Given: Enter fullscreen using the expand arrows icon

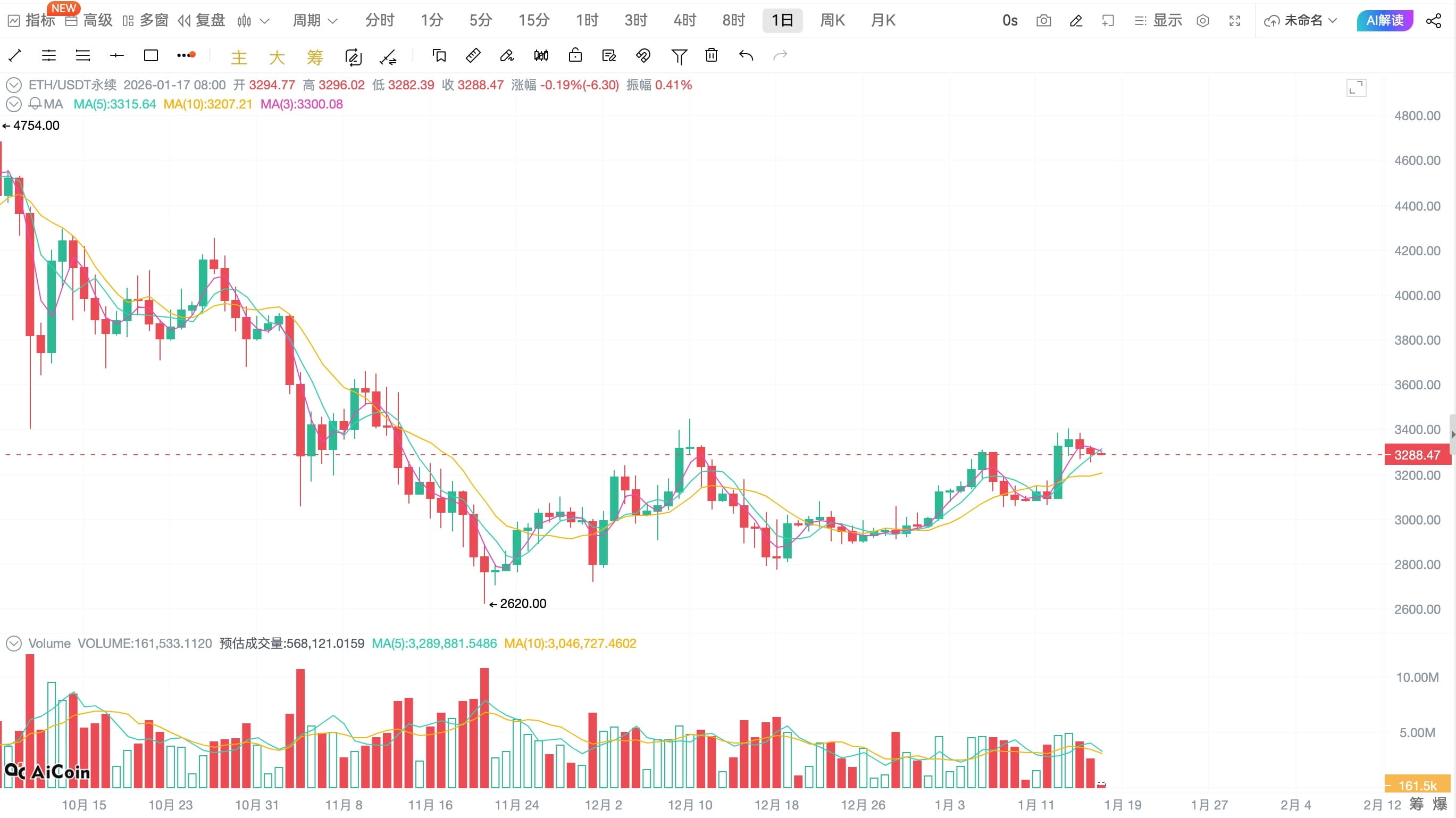Looking at the screenshot, I should point(1235,21).
